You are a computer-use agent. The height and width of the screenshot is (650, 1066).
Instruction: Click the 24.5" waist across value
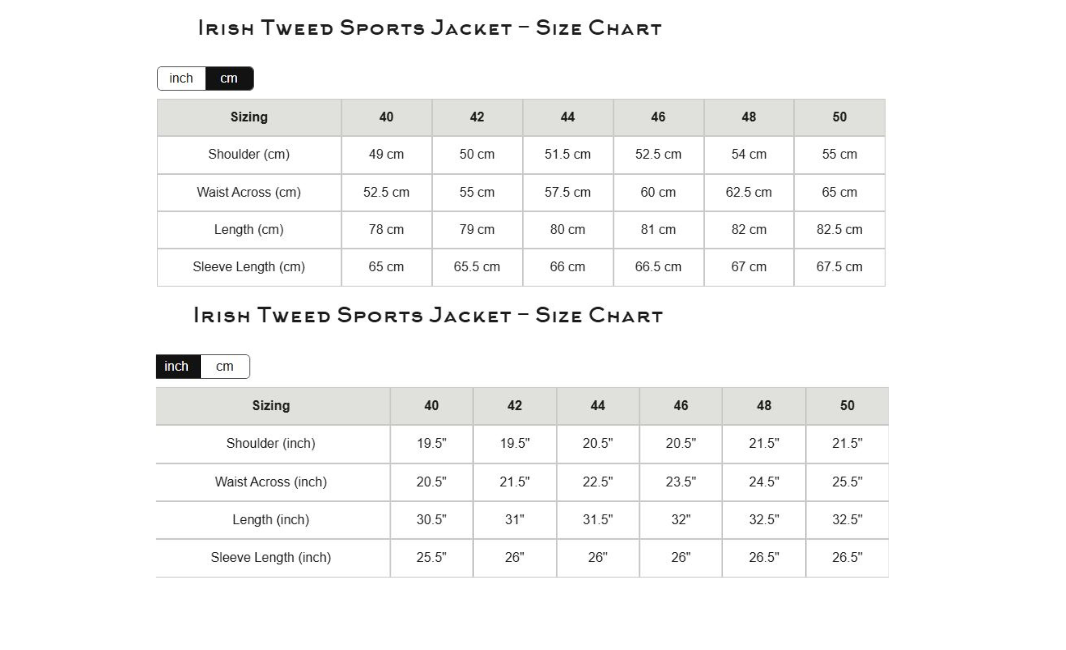(763, 482)
